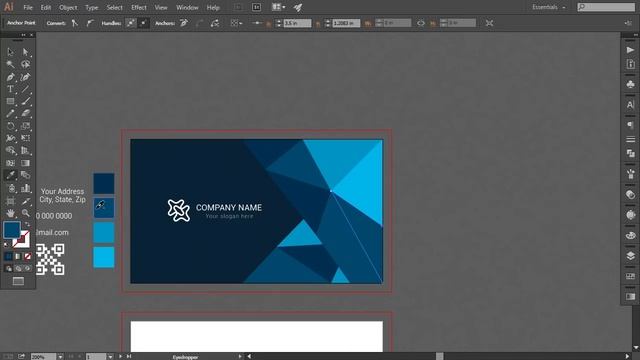Open the Object menu
The height and width of the screenshot is (360, 640).
tap(68, 7)
